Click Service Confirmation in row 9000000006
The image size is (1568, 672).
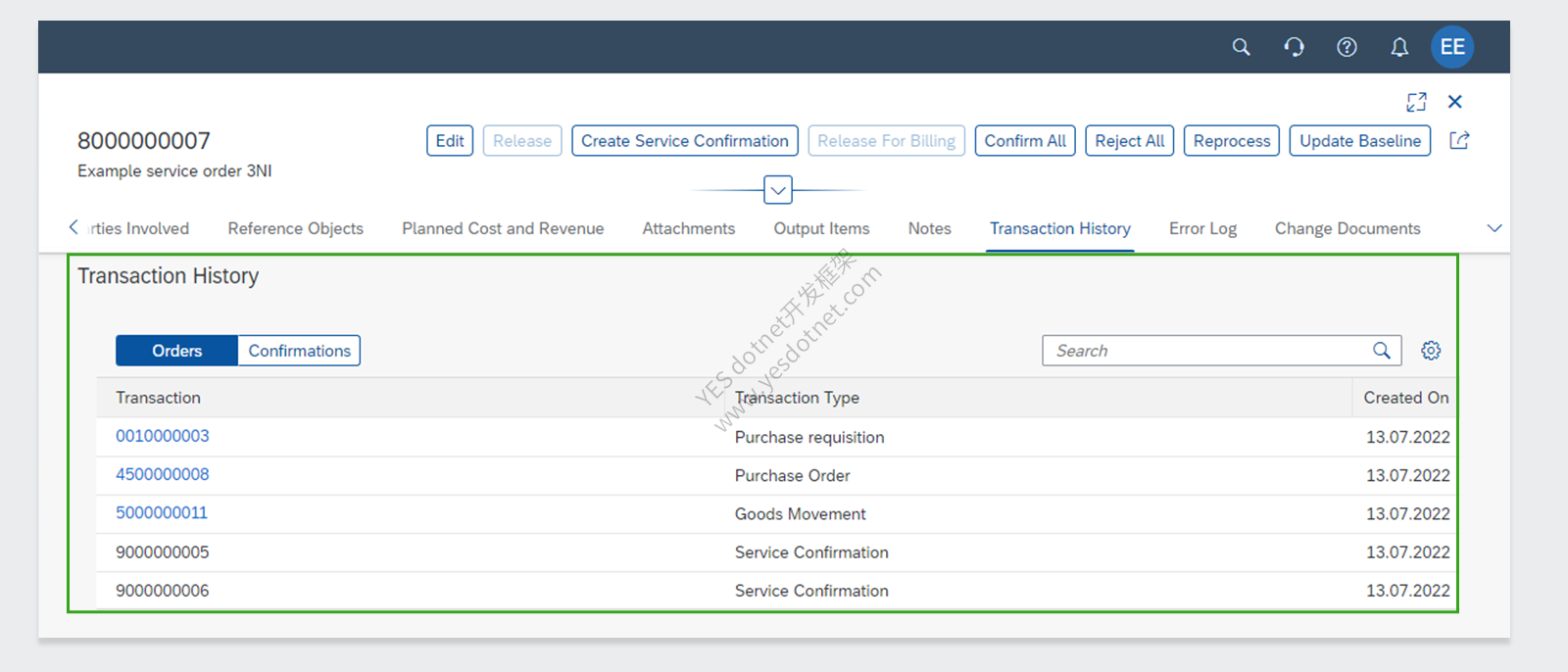811,591
